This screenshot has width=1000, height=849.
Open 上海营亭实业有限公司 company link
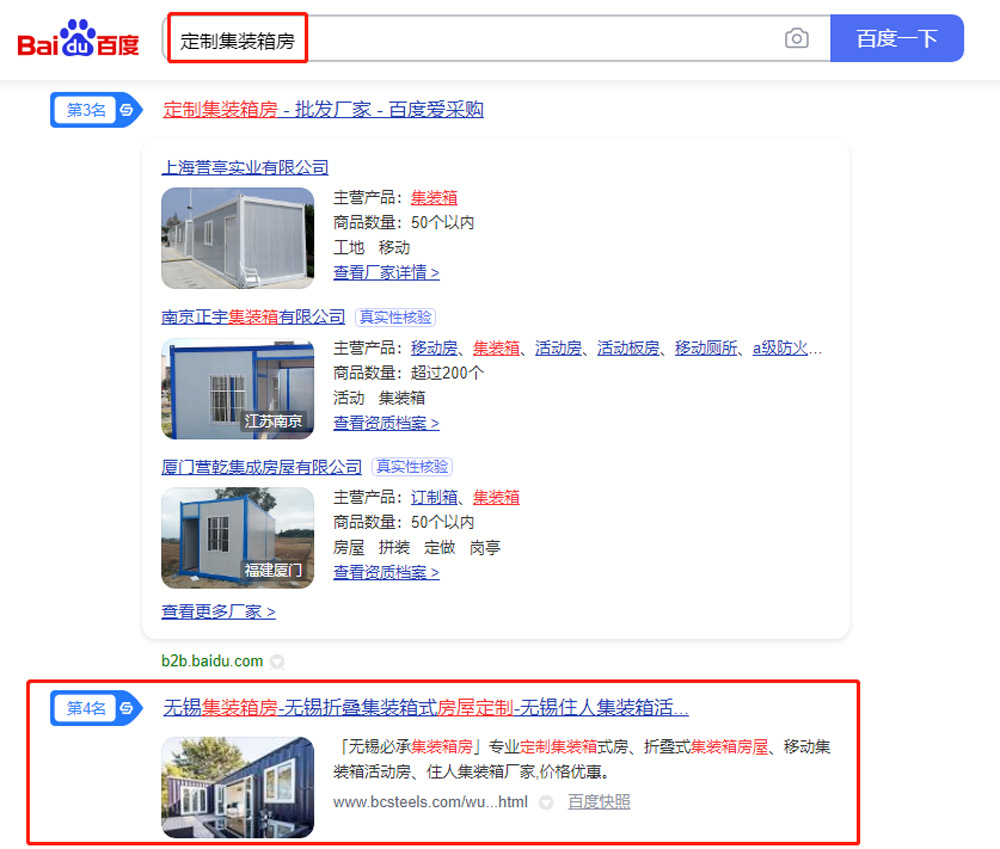(245, 167)
